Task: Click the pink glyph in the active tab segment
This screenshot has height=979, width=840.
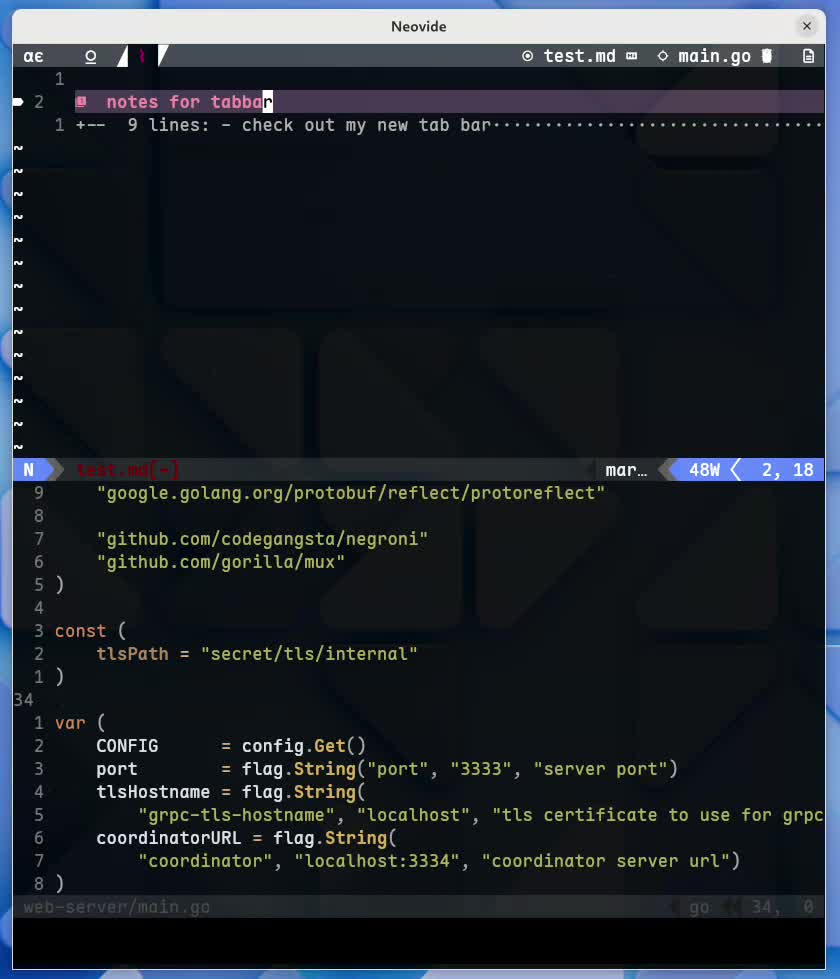Action: coord(142,56)
